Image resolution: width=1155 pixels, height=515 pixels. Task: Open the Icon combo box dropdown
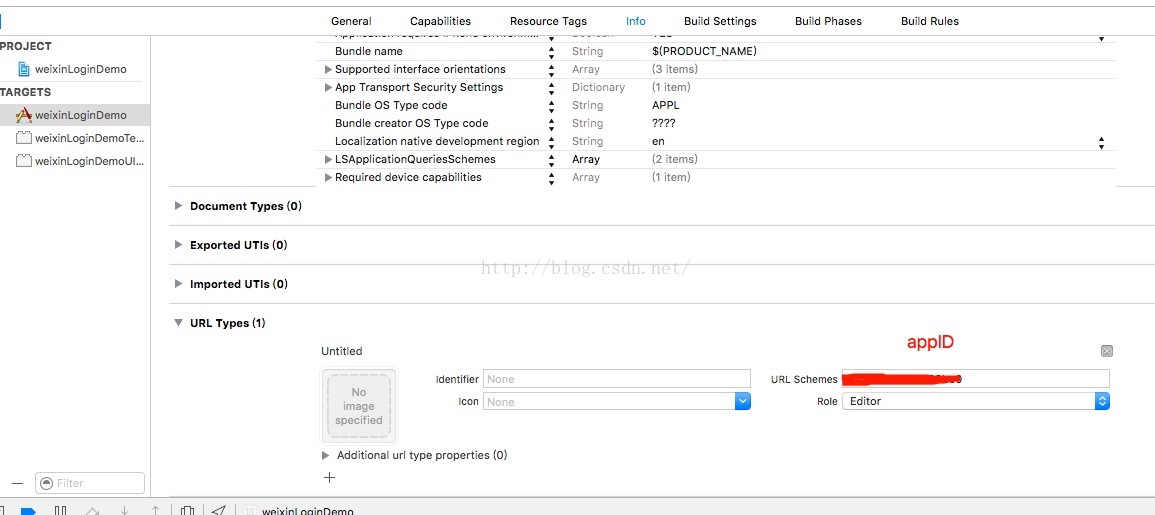[742, 401]
